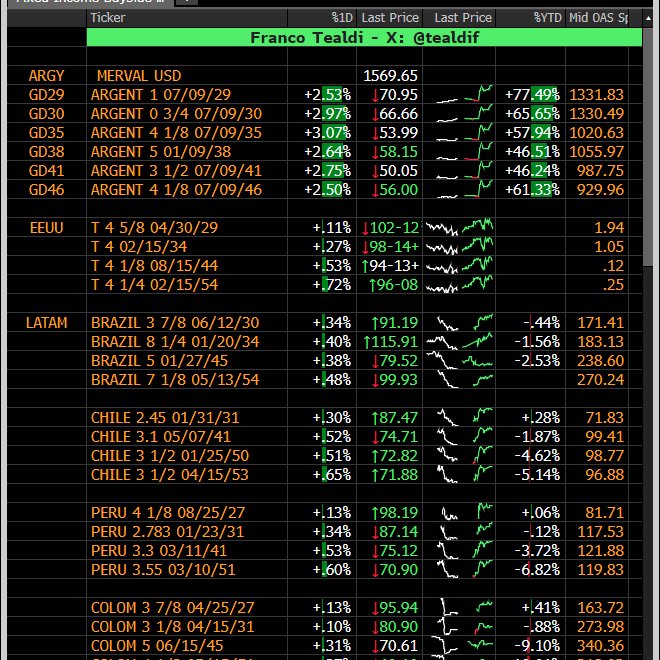The width and height of the screenshot is (660, 660).
Task: Click the +77.49% YTD value for GD29
Action: tap(532, 95)
